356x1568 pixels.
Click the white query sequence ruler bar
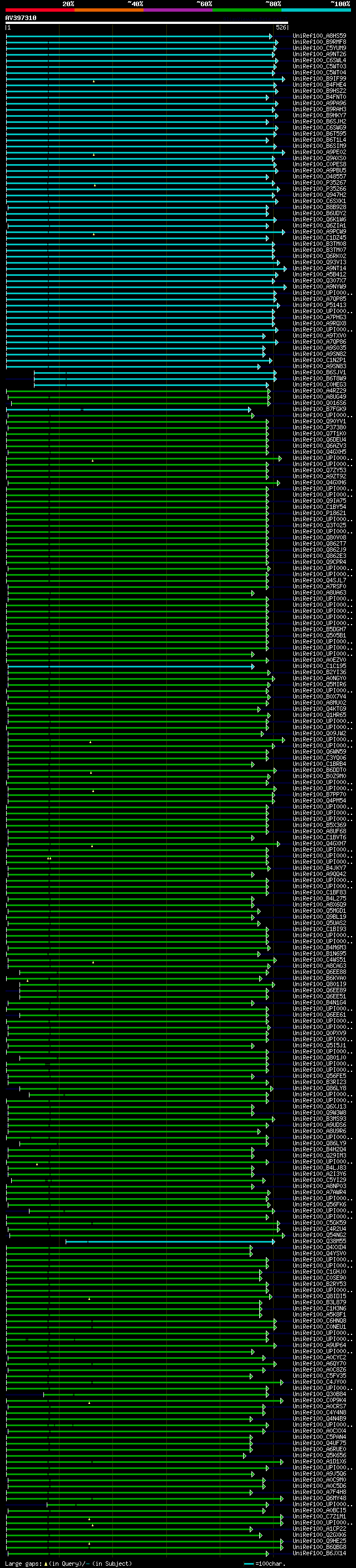pyautogui.click(x=147, y=23)
